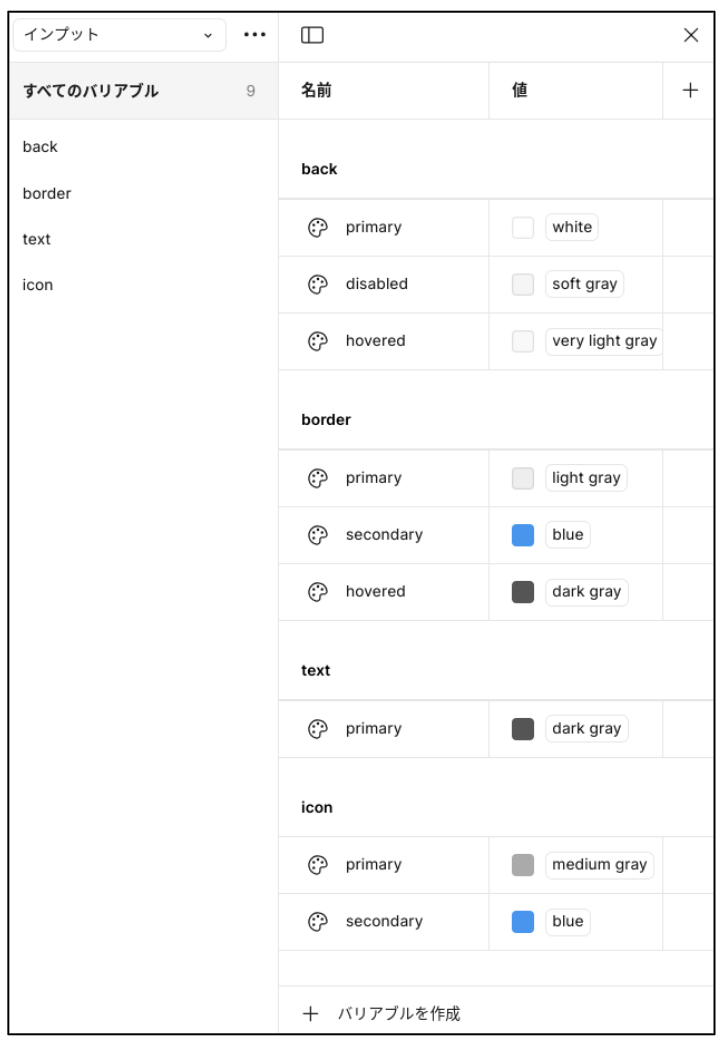The height and width of the screenshot is (1046, 723).
Task: Select the border group in the sidebar
Action: point(46,193)
